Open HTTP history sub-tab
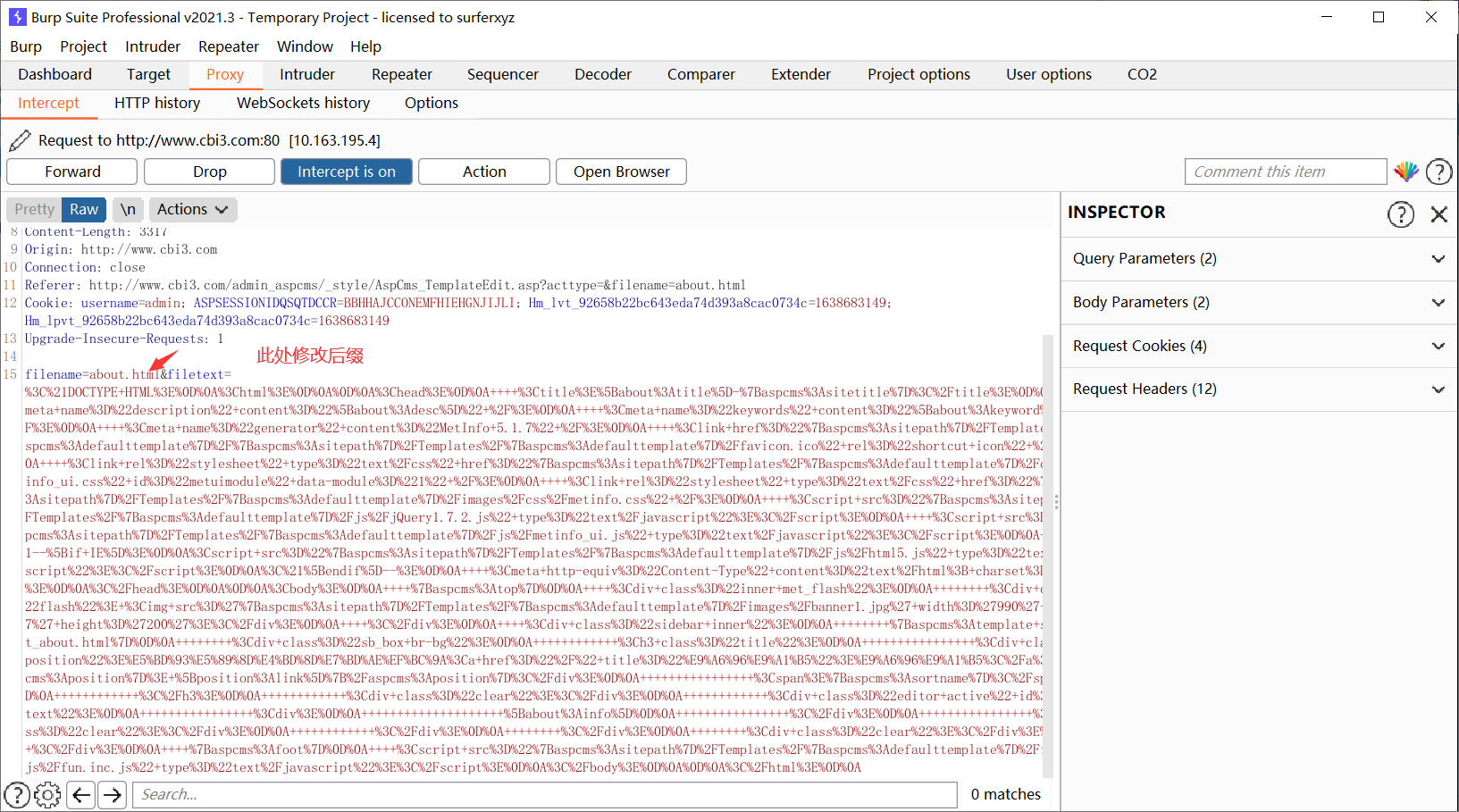This screenshot has height=812, width=1459. pyautogui.click(x=157, y=103)
